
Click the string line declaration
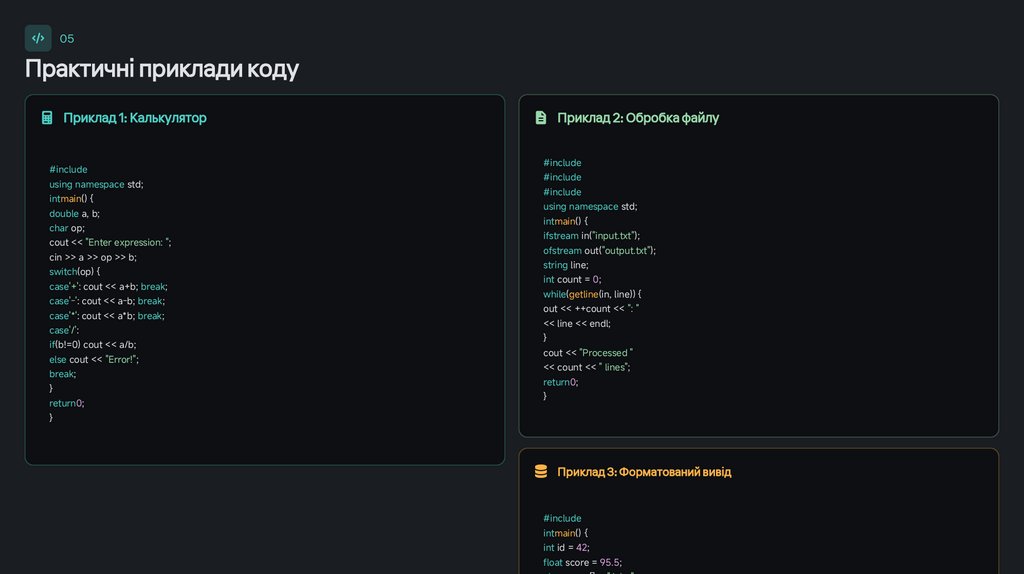(x=566, y=265)
